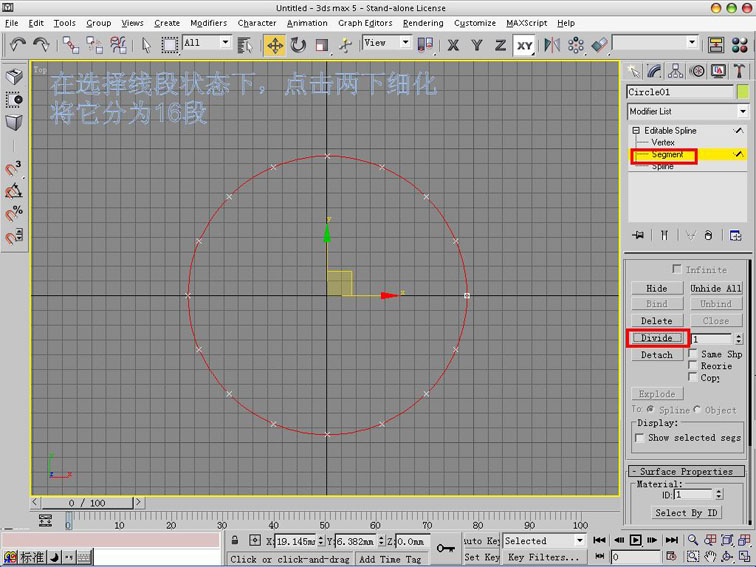Open the Graph Editors menu

click(x=365, y=23)
